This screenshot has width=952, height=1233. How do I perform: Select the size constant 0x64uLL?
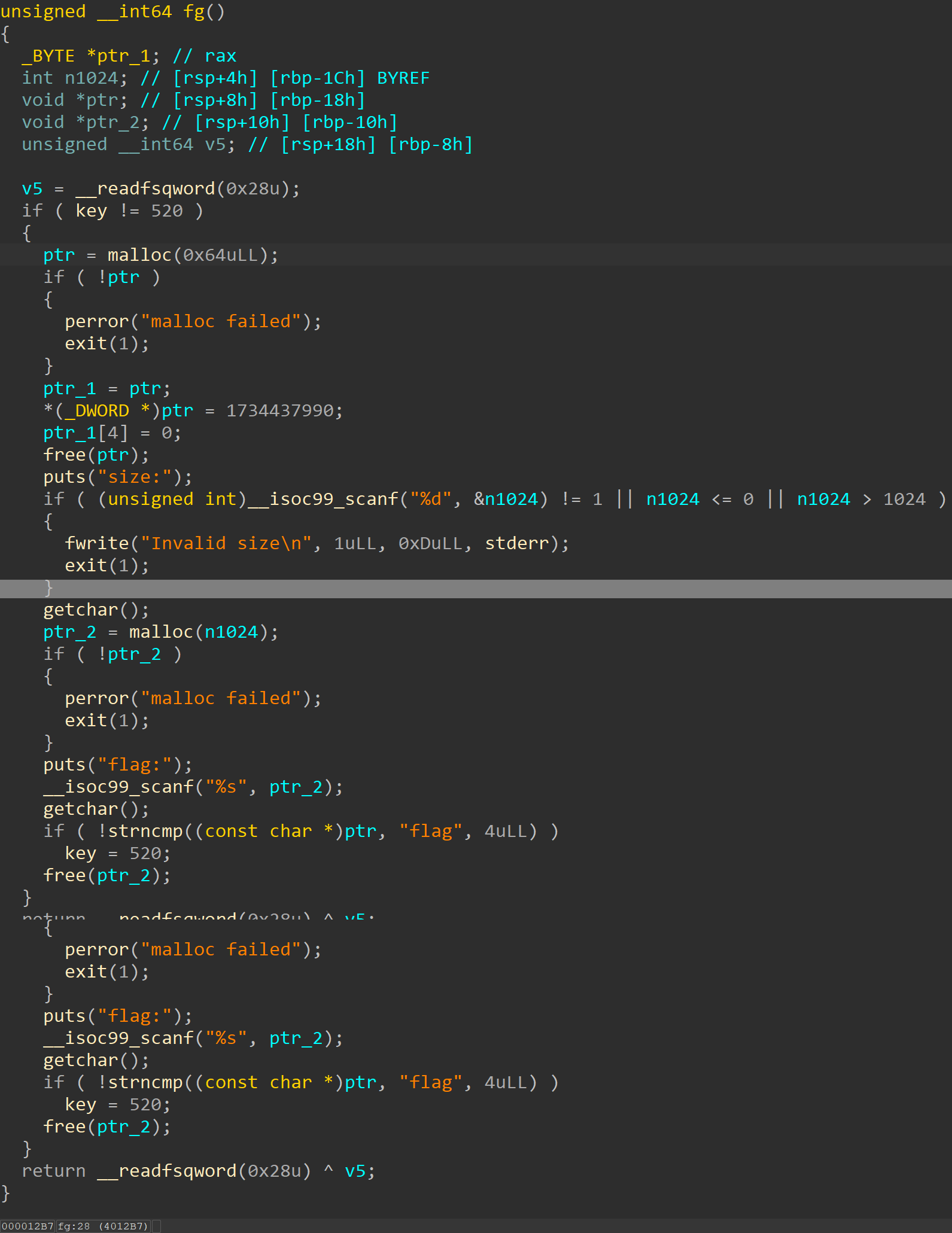point(220,255)
